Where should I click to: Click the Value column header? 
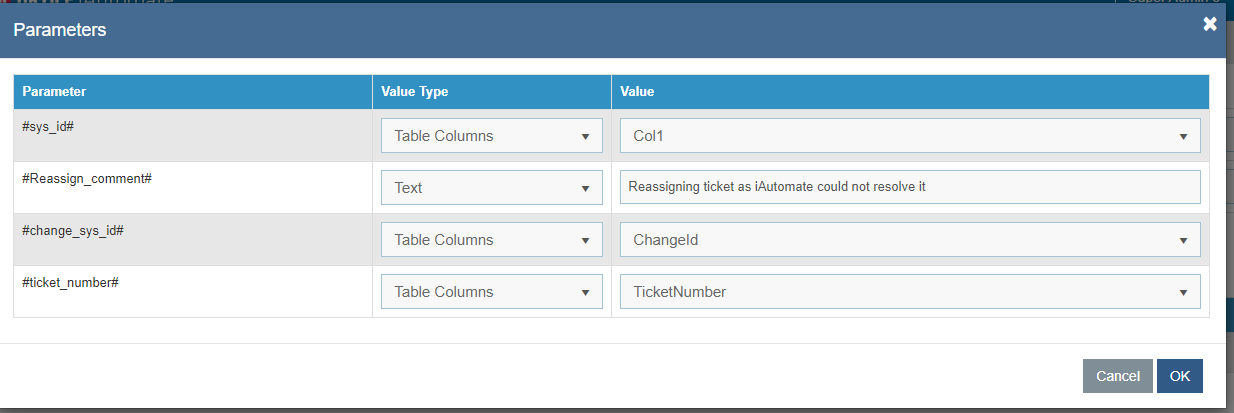[x=637, y=92]
